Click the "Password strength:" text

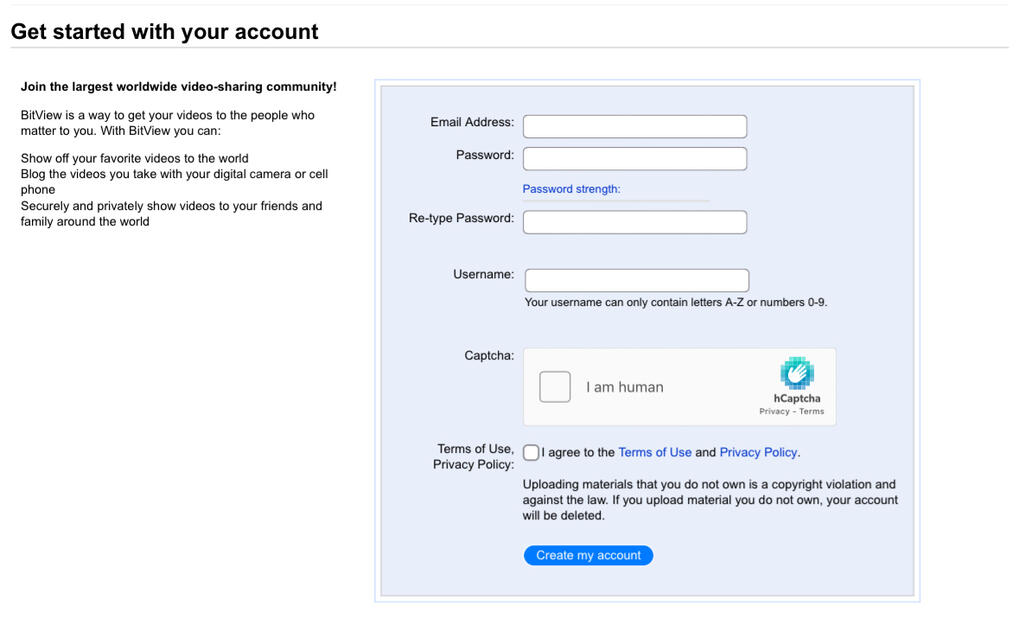point(571,189)
